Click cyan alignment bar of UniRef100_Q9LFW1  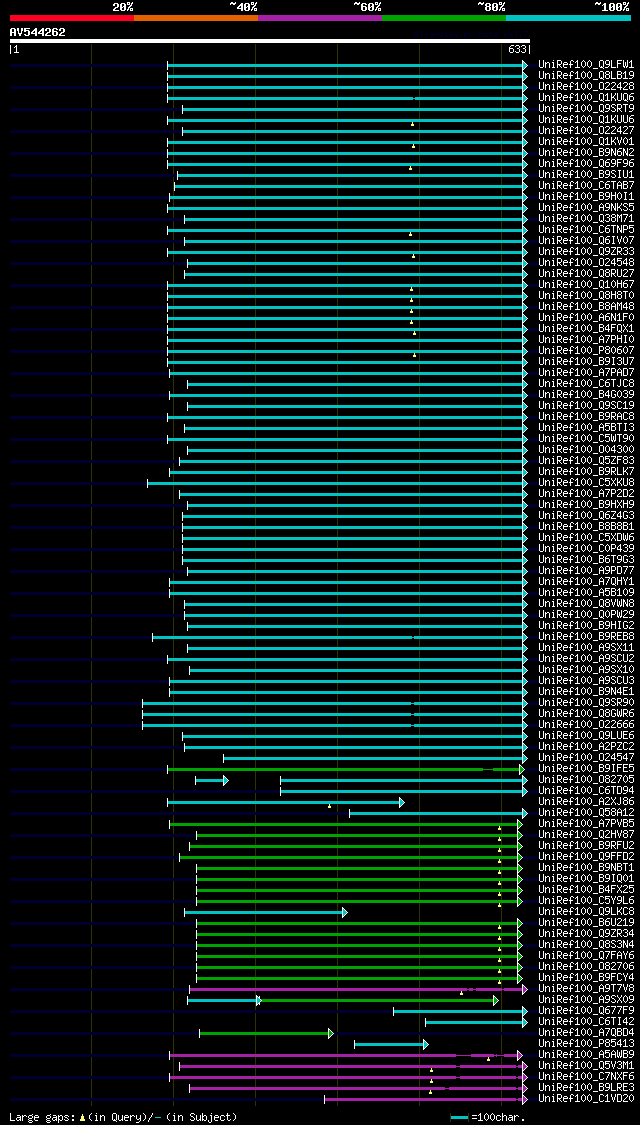(x=347, y=65)
